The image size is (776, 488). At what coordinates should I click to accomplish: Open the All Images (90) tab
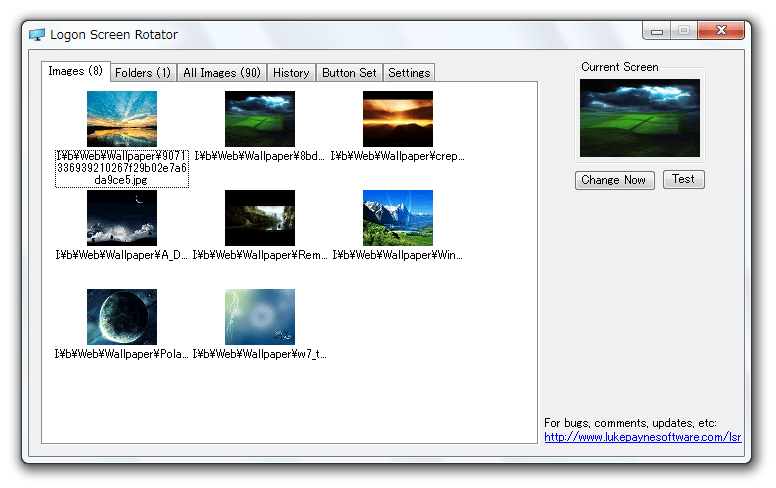(222, 73)
